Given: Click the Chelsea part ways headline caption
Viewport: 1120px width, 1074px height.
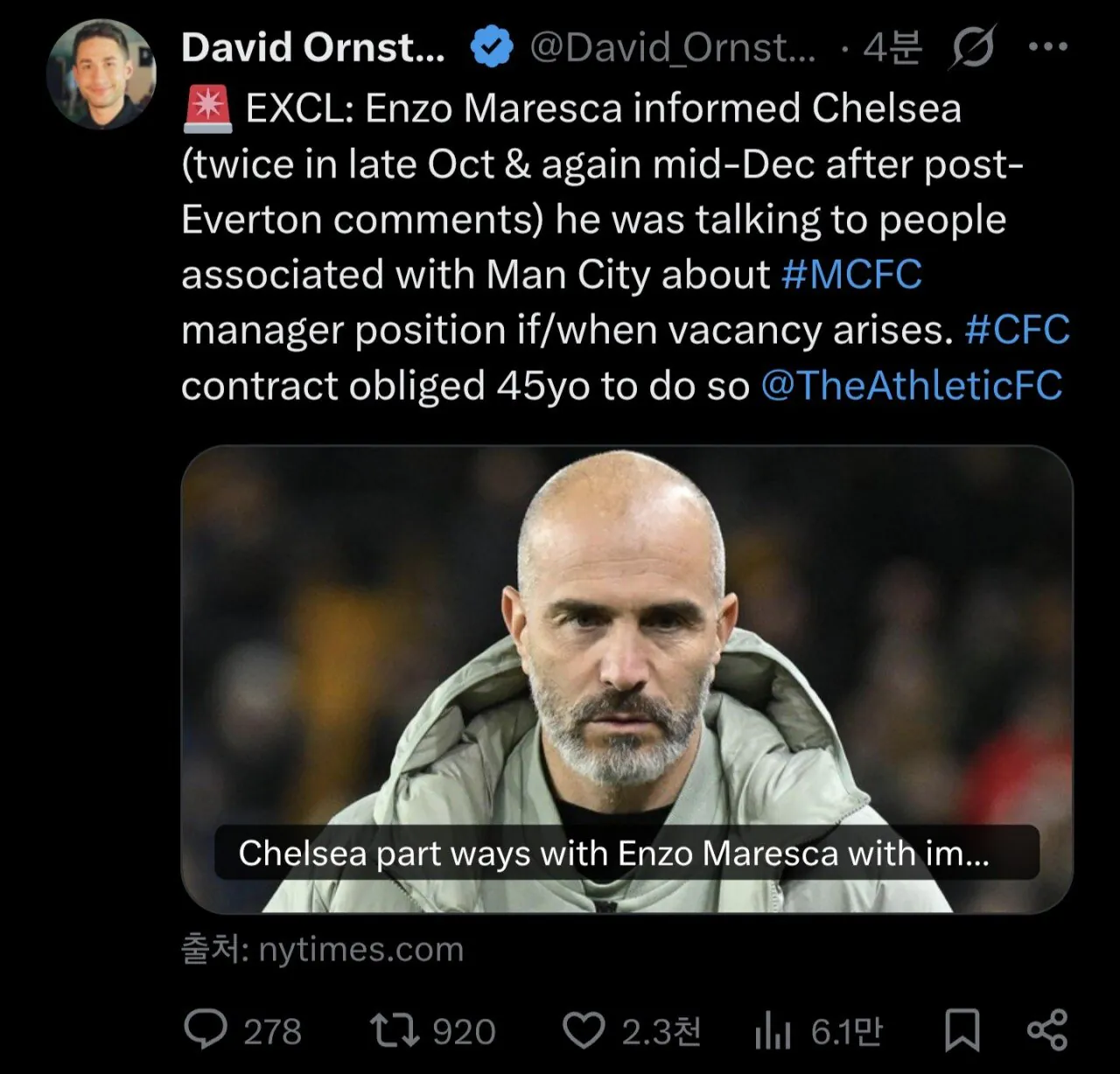Looking at the screenshot, I should [x=613, y=853].
